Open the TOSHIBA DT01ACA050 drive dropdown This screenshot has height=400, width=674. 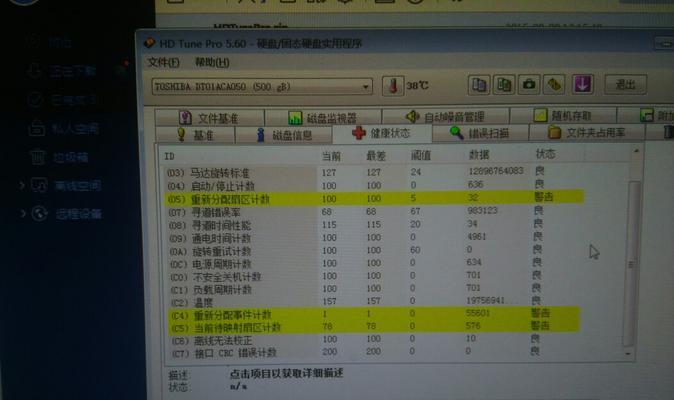point(262,87)
